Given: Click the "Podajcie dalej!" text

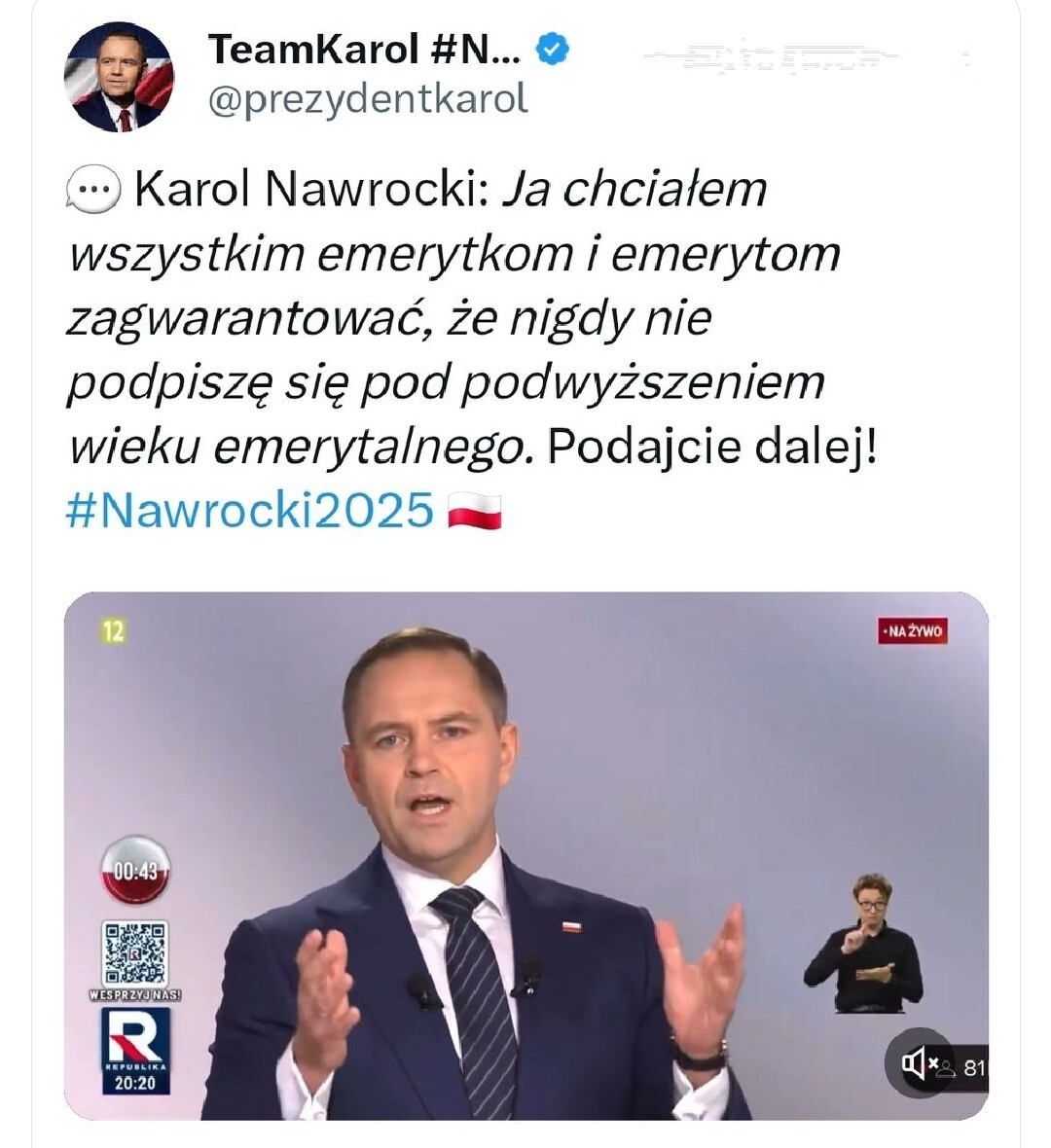Looking at the screenshot, I should [712, 447].
